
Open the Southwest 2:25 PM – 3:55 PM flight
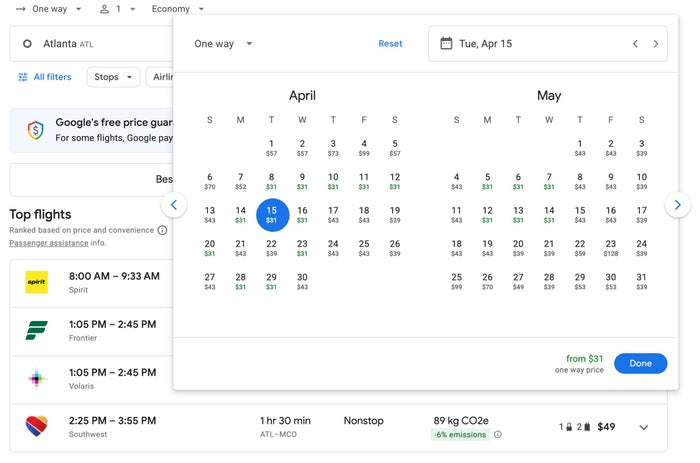[338, 428]
